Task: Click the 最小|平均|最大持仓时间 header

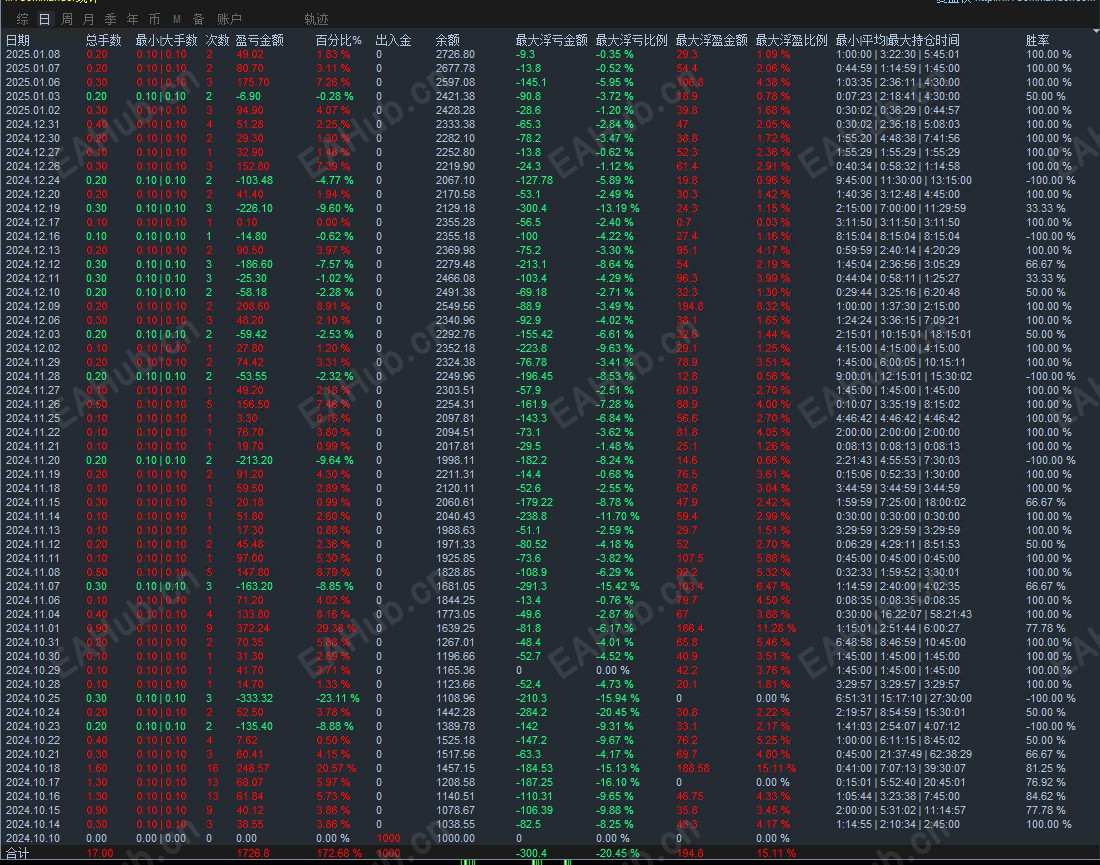Action: [897, 40]
